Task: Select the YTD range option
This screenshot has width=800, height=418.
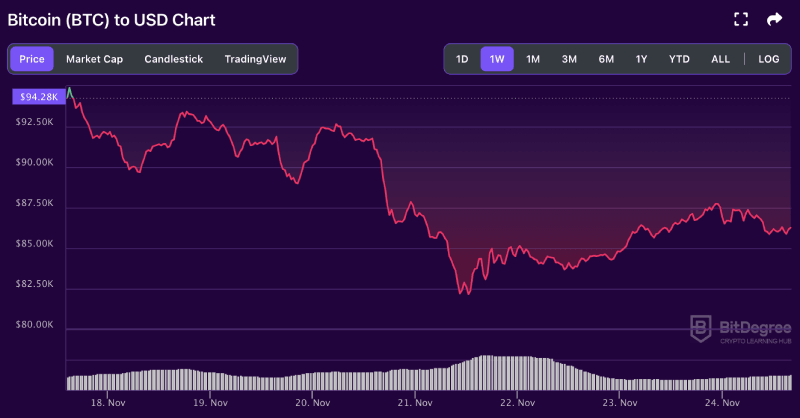Action: [x=679, y=59]
